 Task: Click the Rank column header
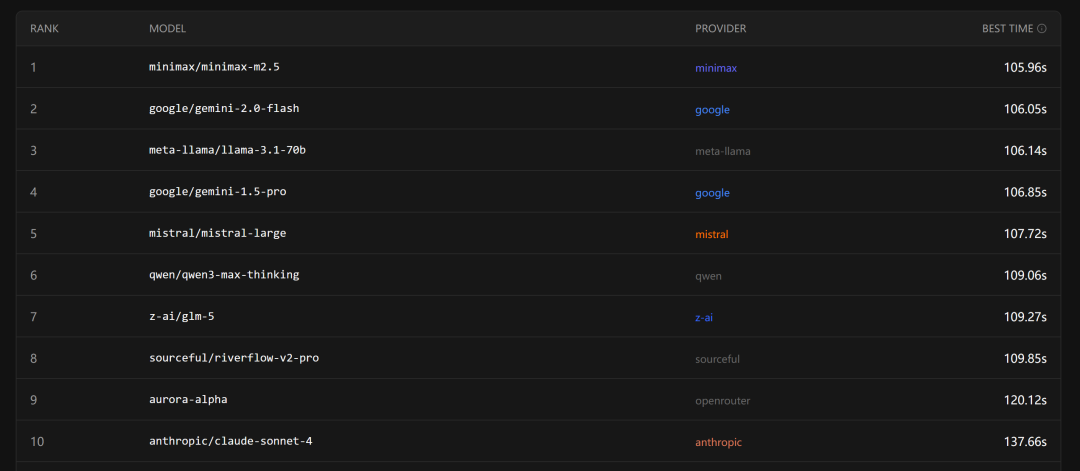click(x=44, y=29)
